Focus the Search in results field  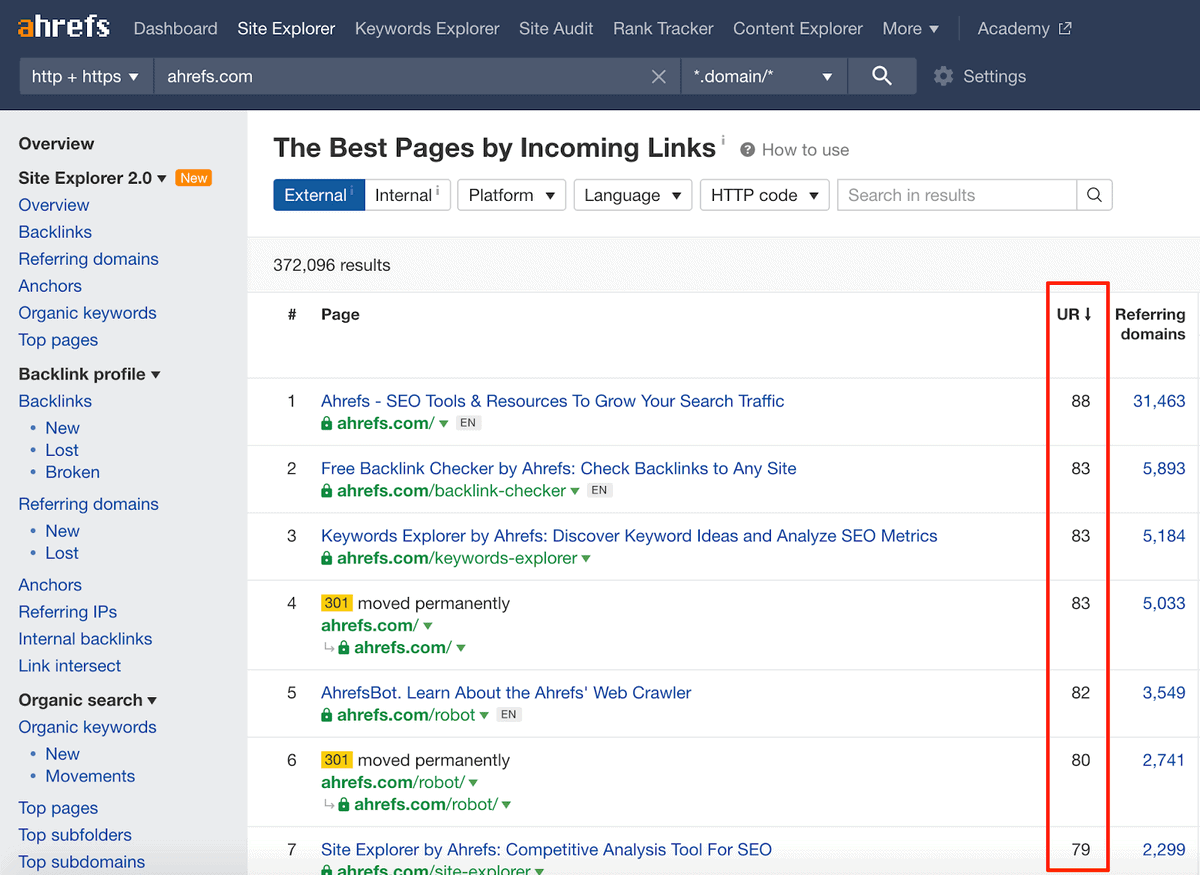[957, 195]
